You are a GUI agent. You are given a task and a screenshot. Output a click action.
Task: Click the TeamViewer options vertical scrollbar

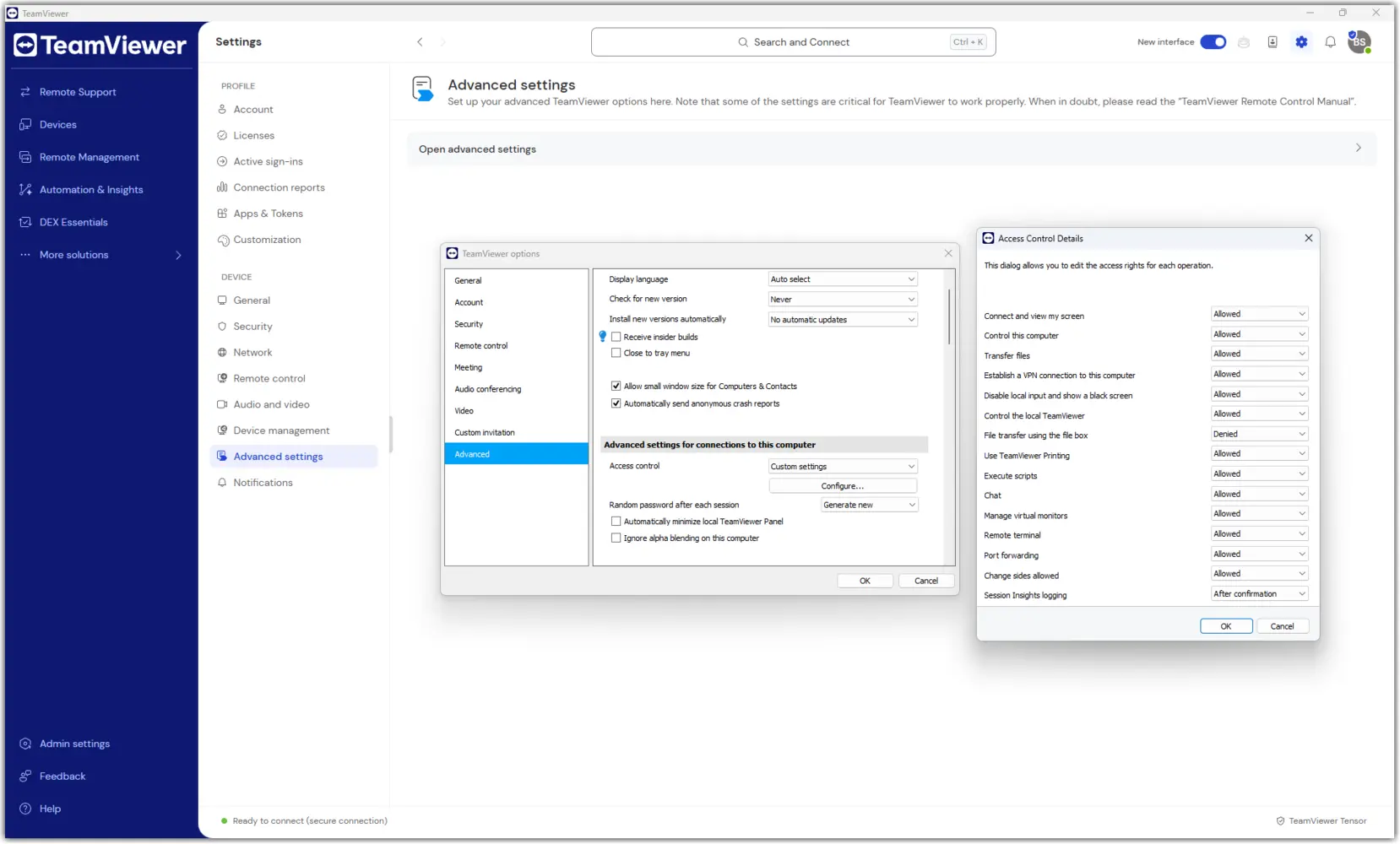click(x=950, y=317)
